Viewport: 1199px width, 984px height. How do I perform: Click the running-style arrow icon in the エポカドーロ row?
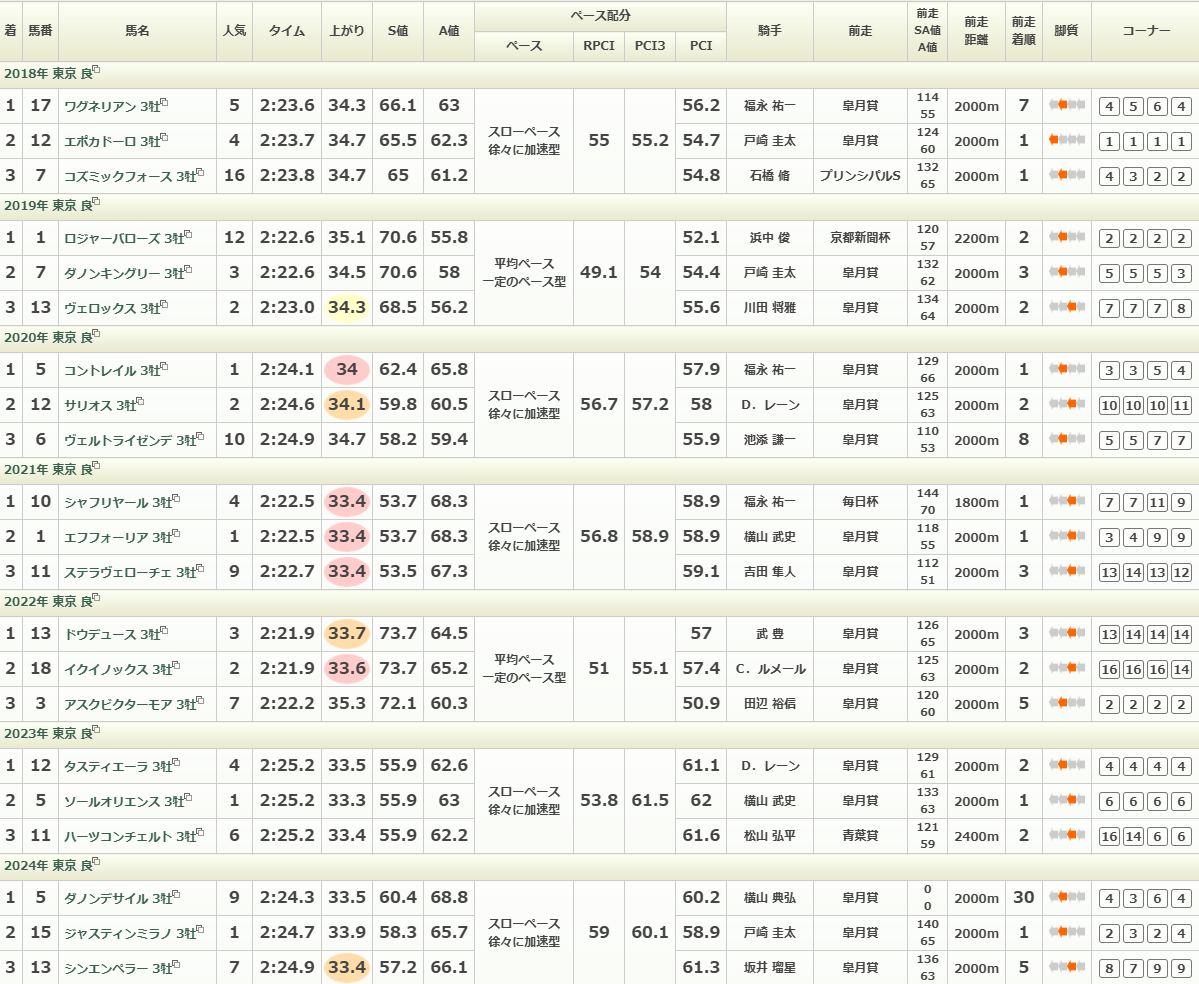1066,141
